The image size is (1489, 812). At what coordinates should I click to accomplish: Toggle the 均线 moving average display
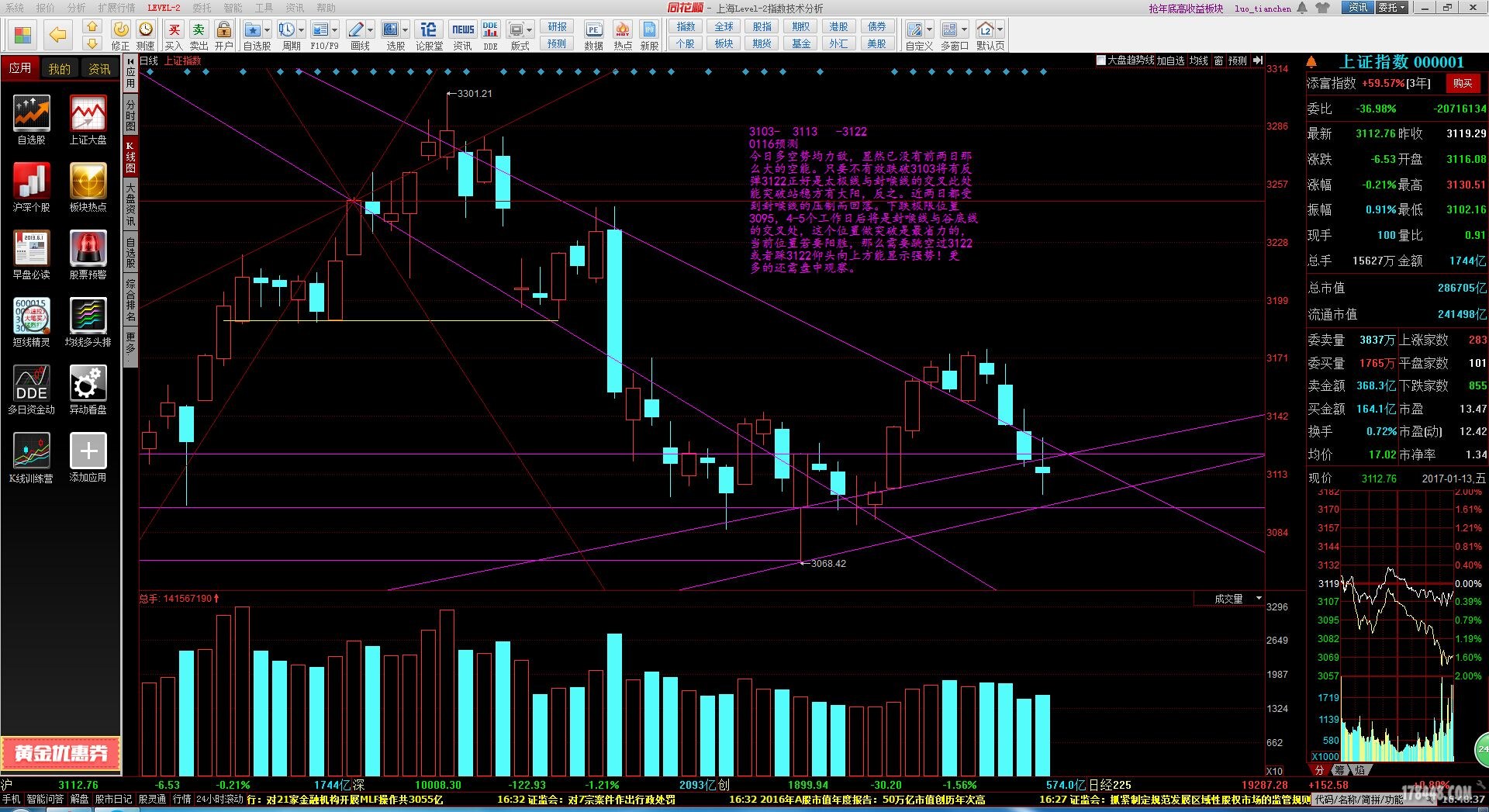(x=1199, y=60)
